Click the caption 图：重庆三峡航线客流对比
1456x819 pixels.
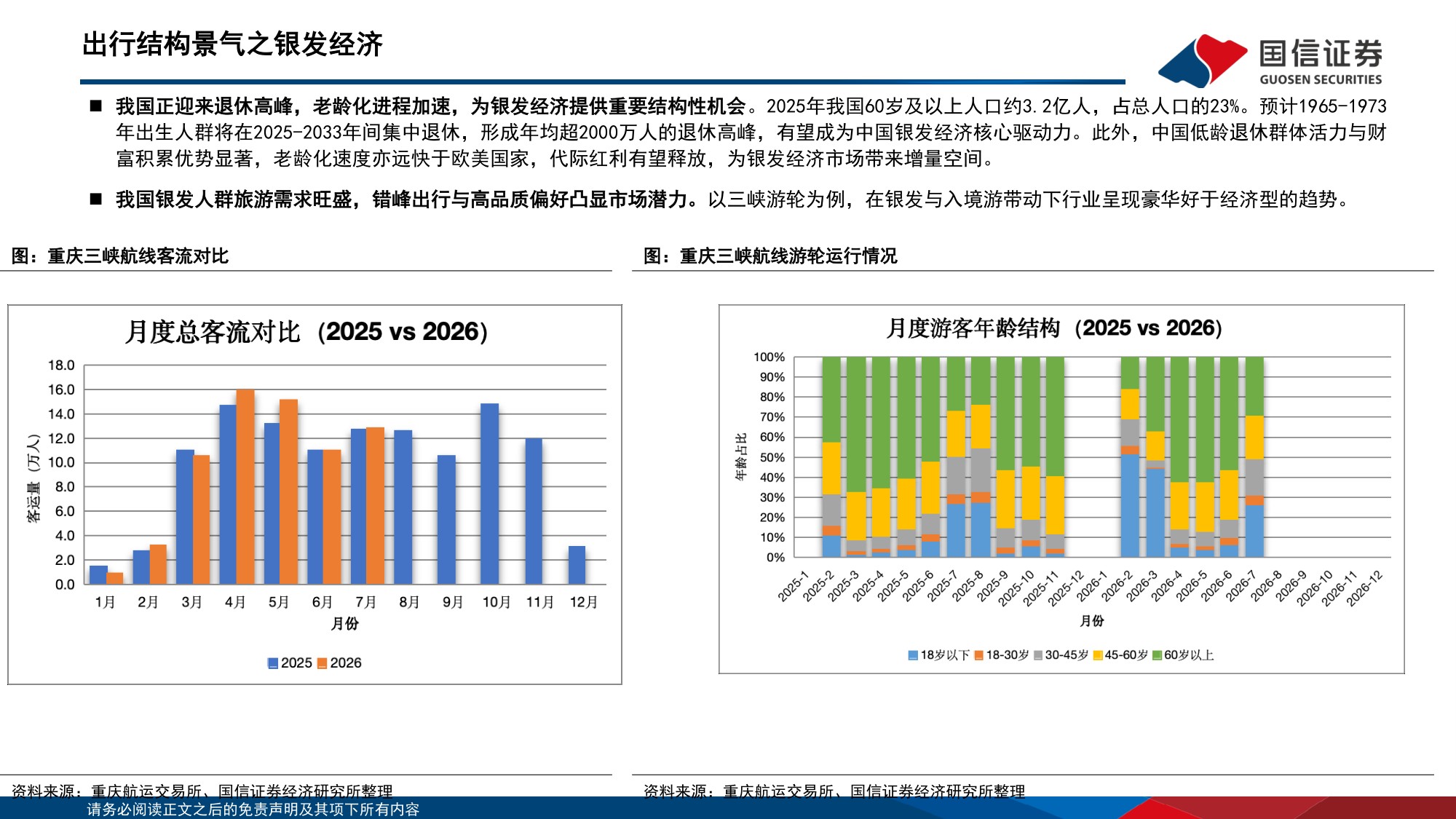point(120,256)
